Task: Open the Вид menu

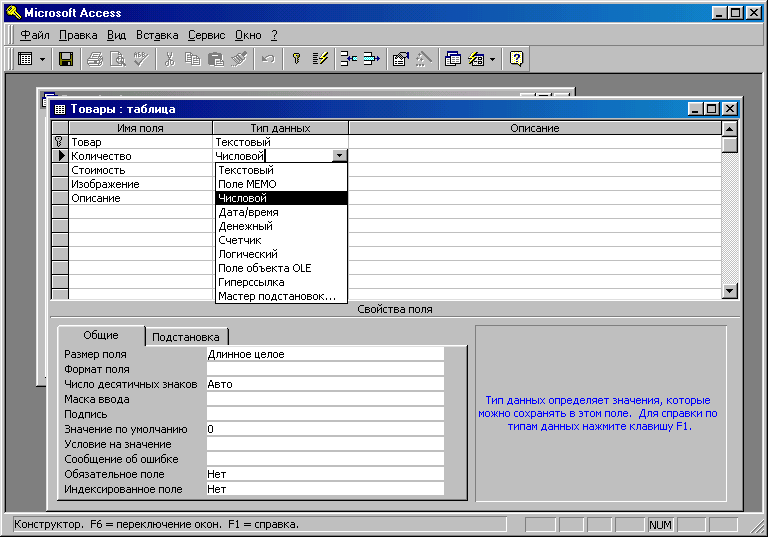Action: [x=117, y=35]
